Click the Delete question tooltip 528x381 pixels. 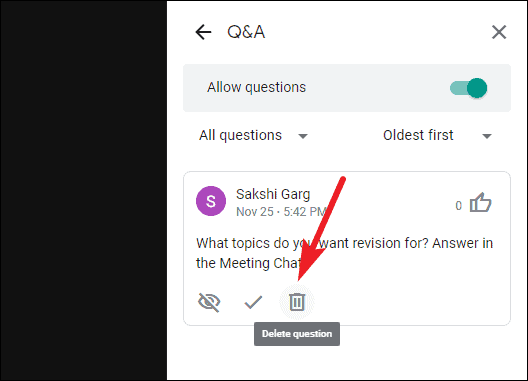point(297,334)
